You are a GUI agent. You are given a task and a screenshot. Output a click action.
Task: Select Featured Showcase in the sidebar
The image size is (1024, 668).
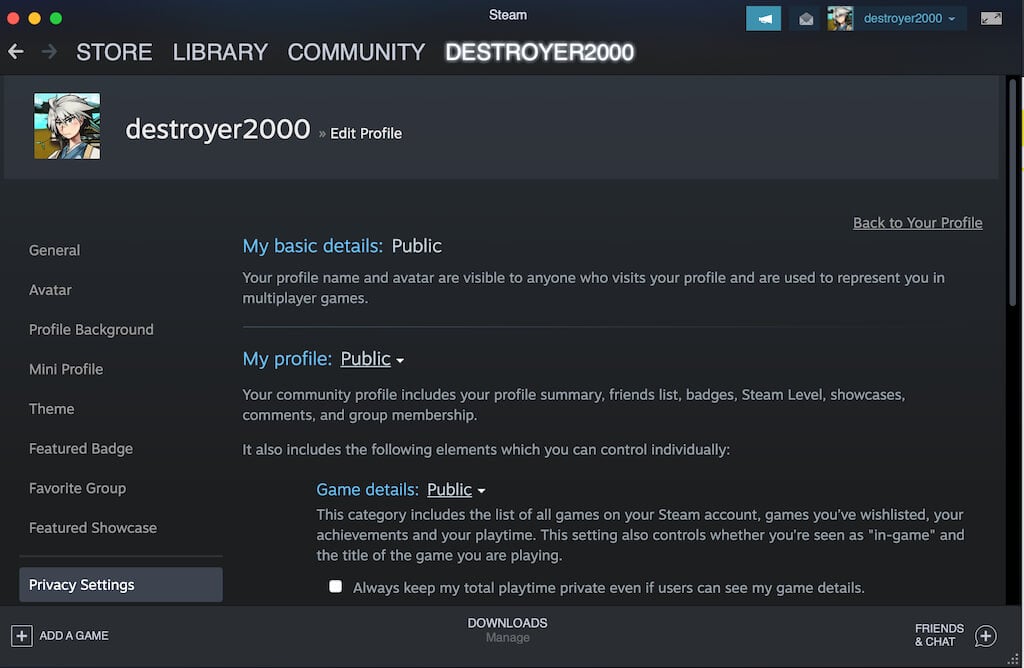pos(93,528)
